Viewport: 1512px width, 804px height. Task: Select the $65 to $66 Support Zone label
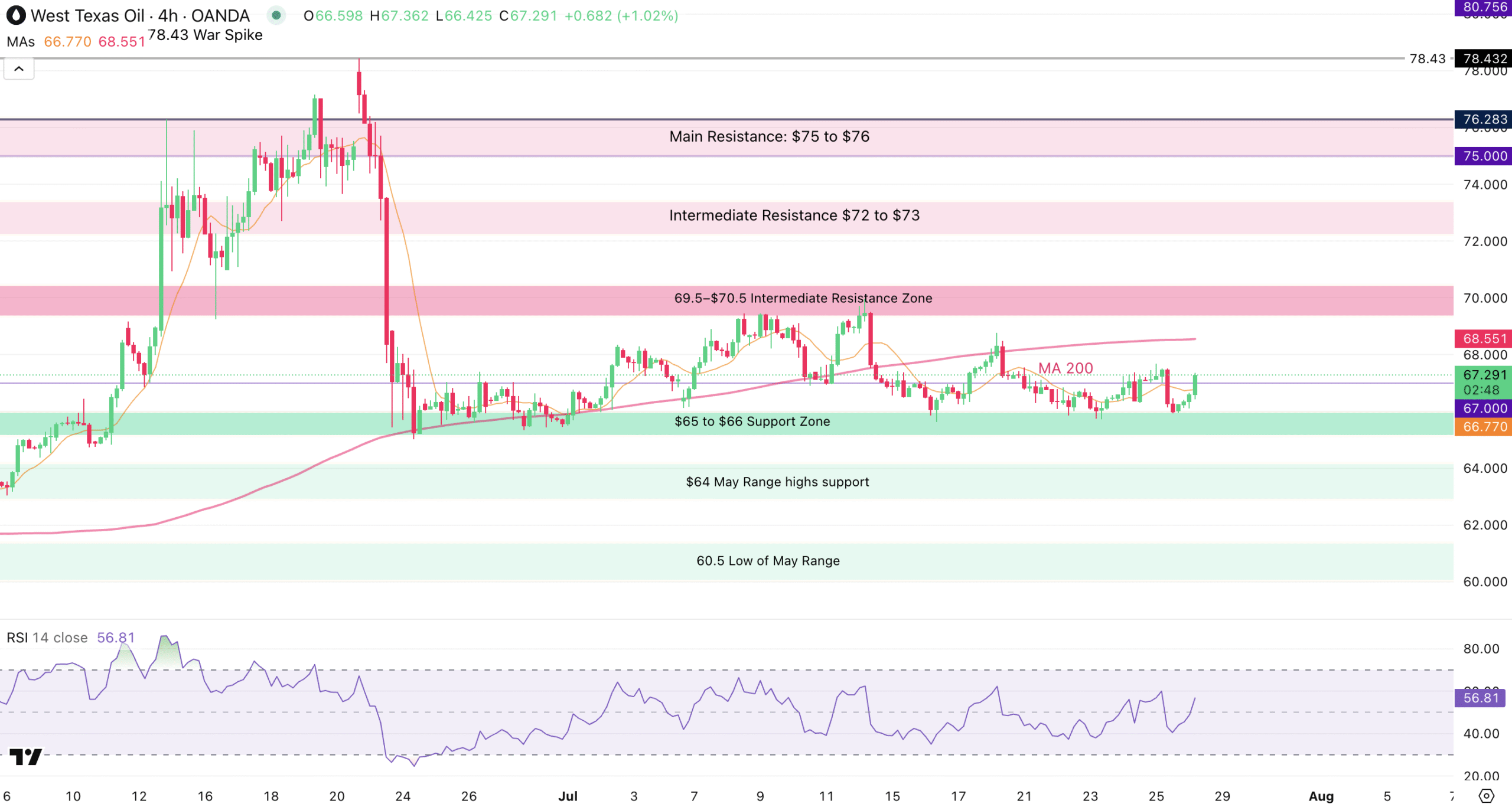(752, 421)
